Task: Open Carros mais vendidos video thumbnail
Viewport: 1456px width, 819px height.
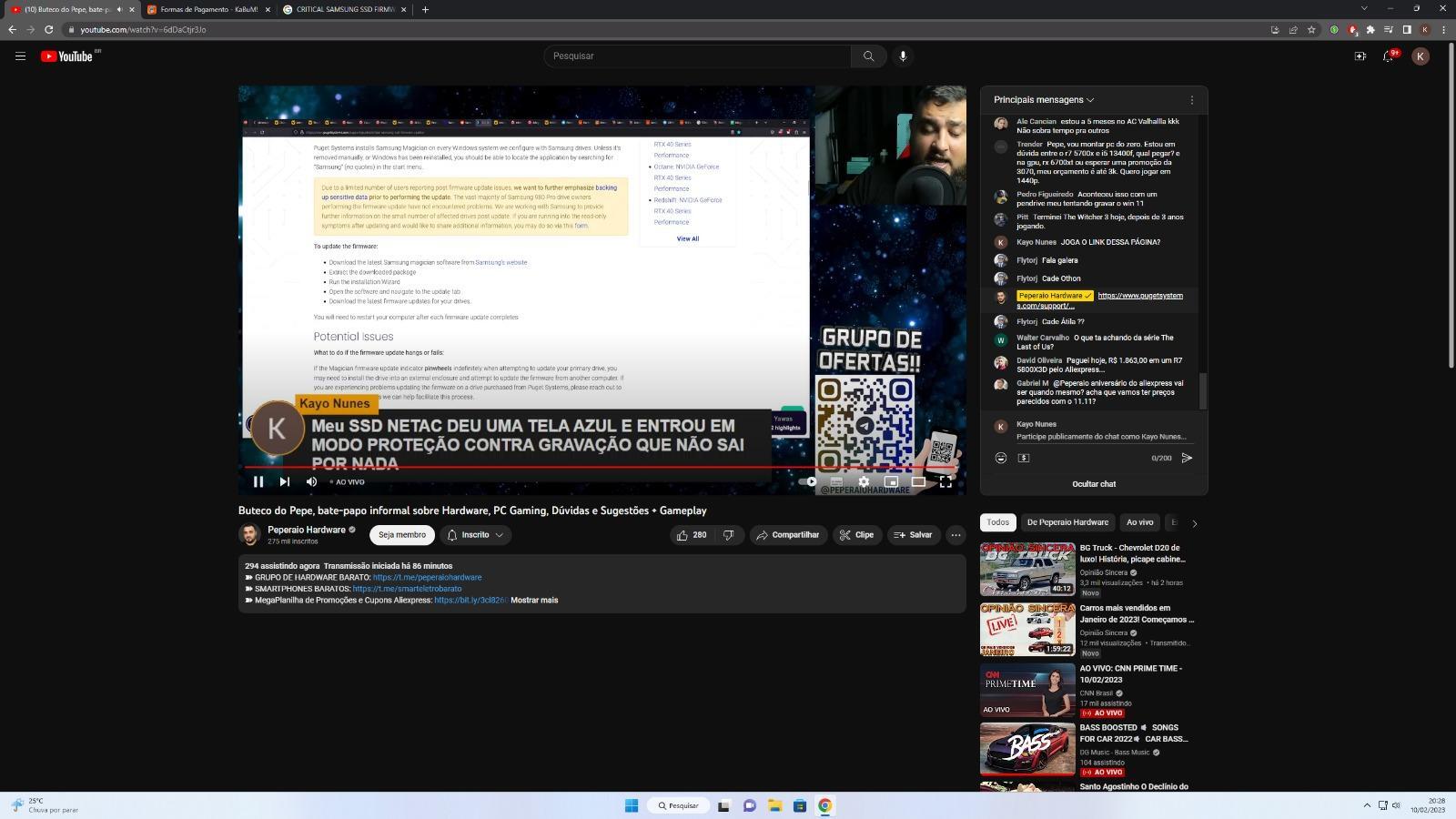Action: pos(1027,629)
